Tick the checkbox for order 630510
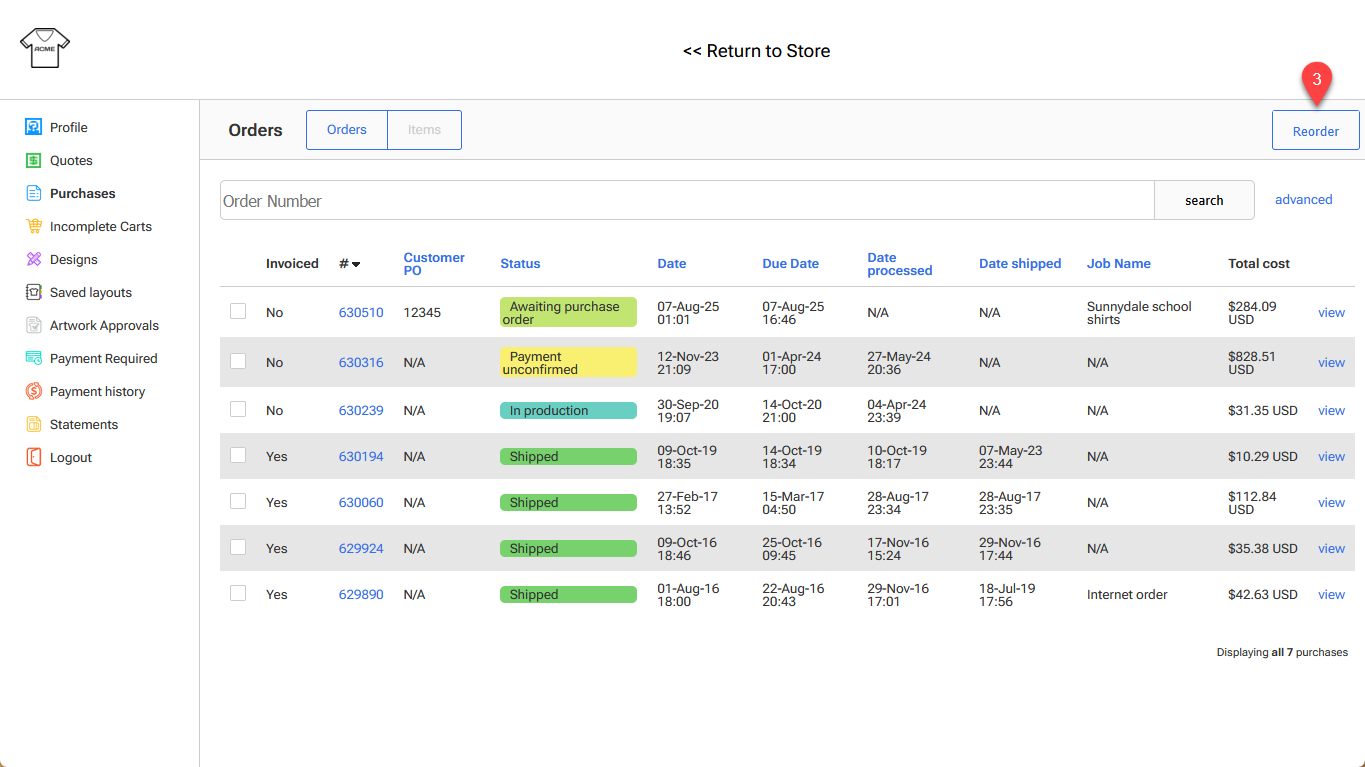Screen dimensions: 1365x767 coord(238,311)
